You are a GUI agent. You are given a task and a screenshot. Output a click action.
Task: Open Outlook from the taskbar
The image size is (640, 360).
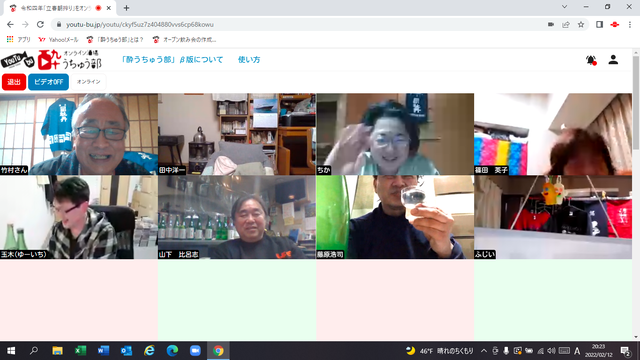(x=126, y=351)
